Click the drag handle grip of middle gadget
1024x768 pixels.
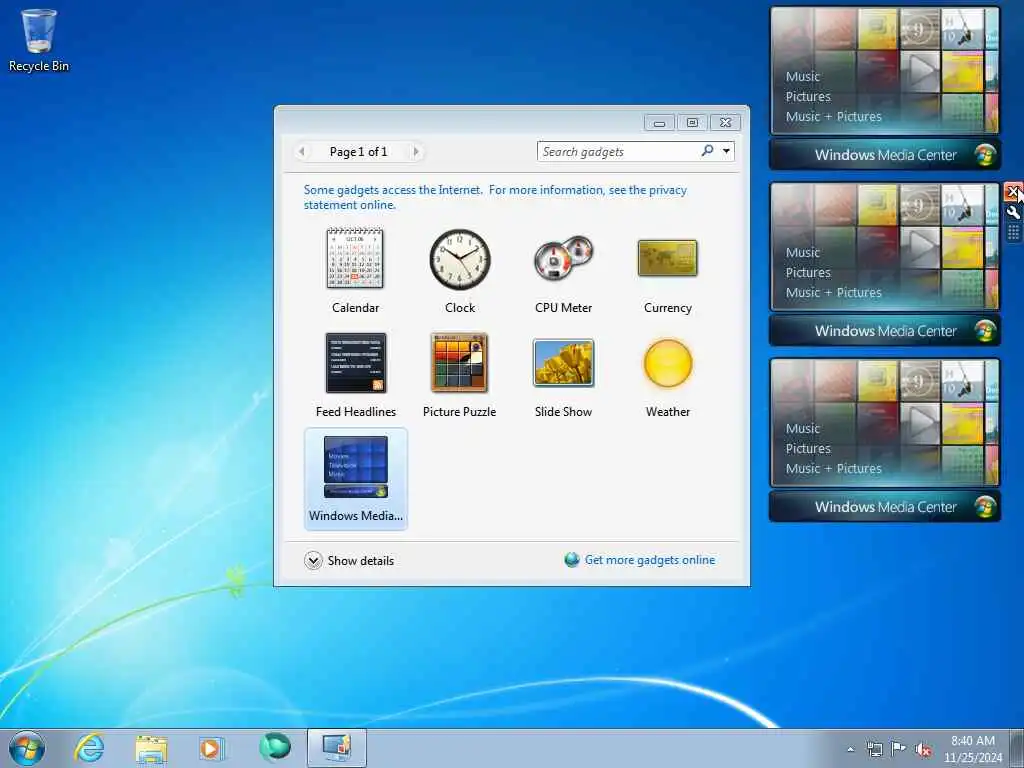[1013, 233]
